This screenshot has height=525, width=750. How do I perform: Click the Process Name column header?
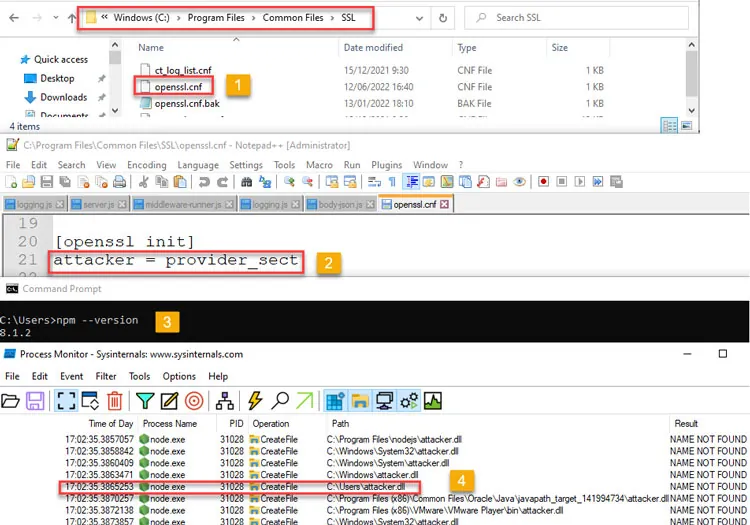click(170, 424)
